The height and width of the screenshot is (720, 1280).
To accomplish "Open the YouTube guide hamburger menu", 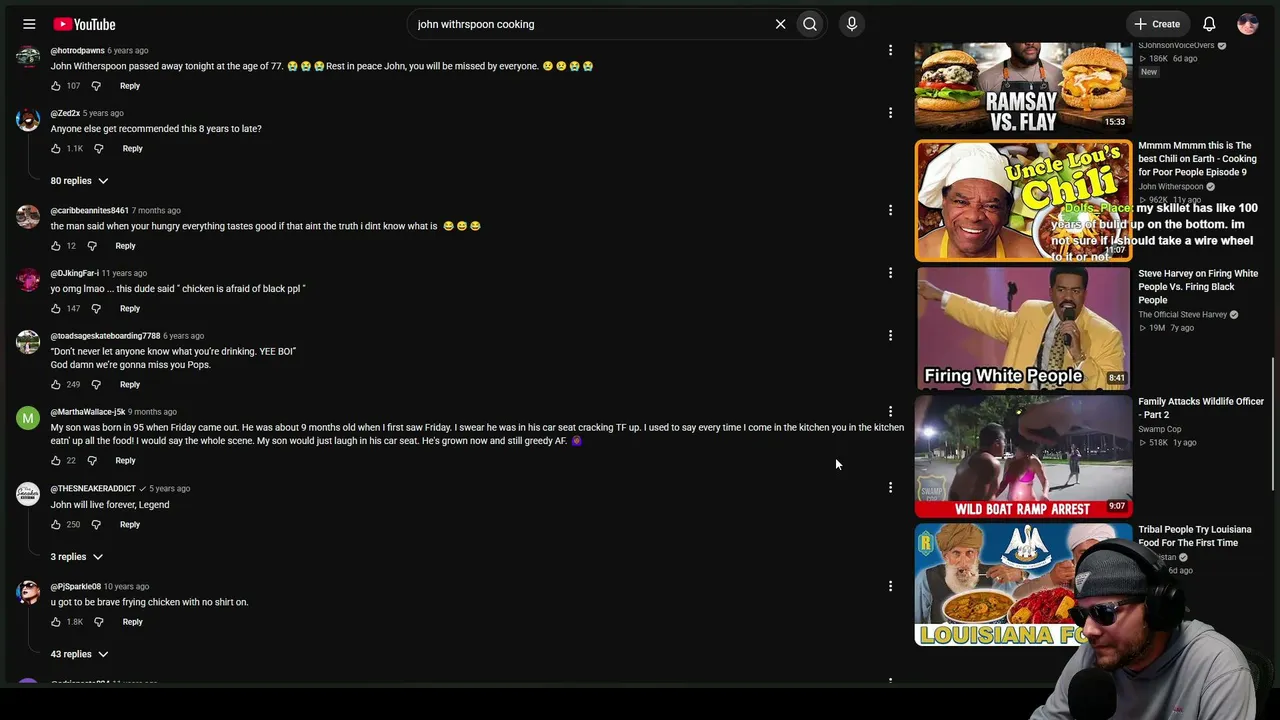I will pos(29,24).
